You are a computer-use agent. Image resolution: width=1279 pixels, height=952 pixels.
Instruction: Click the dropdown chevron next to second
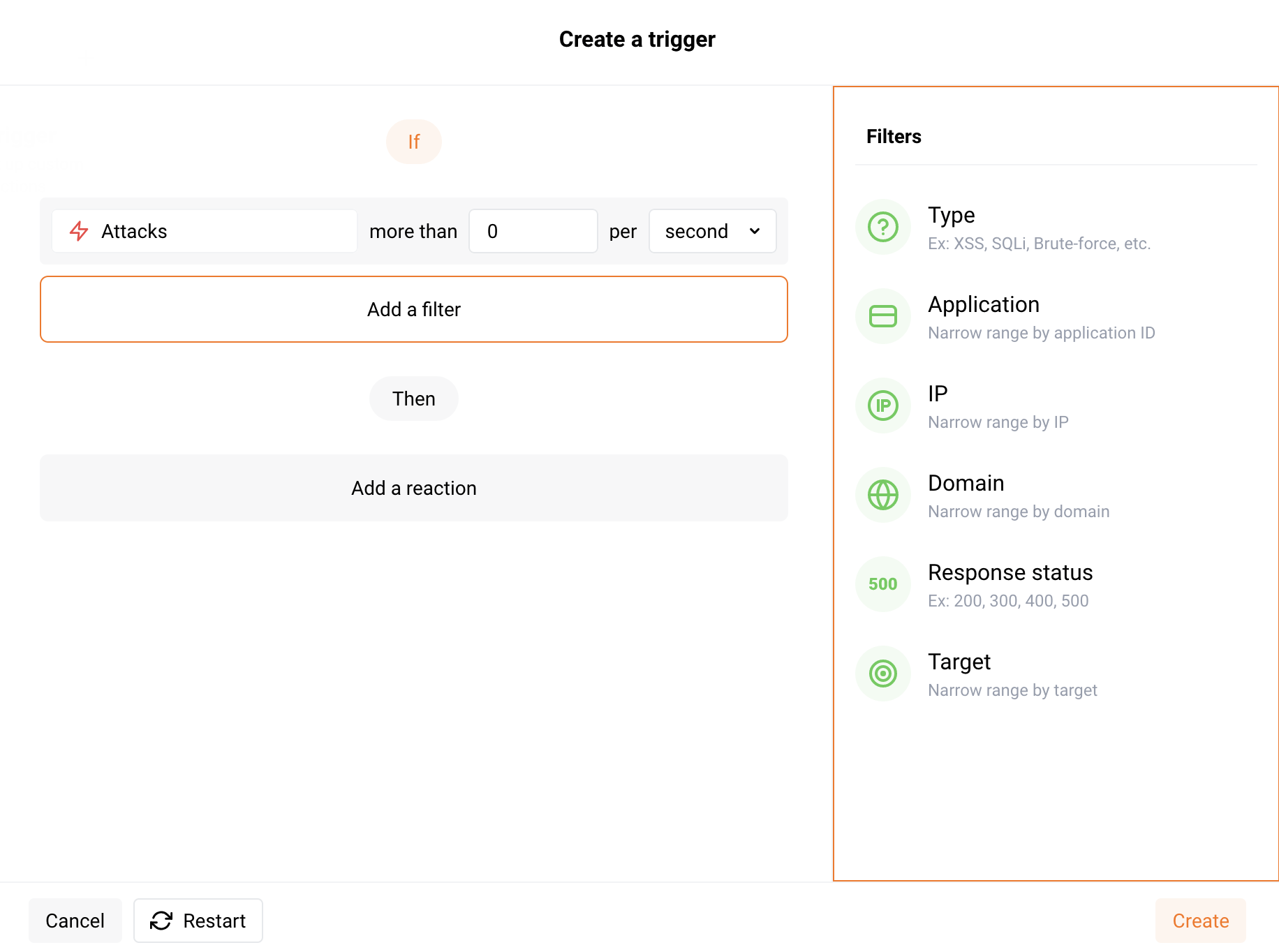click(755, 231)
